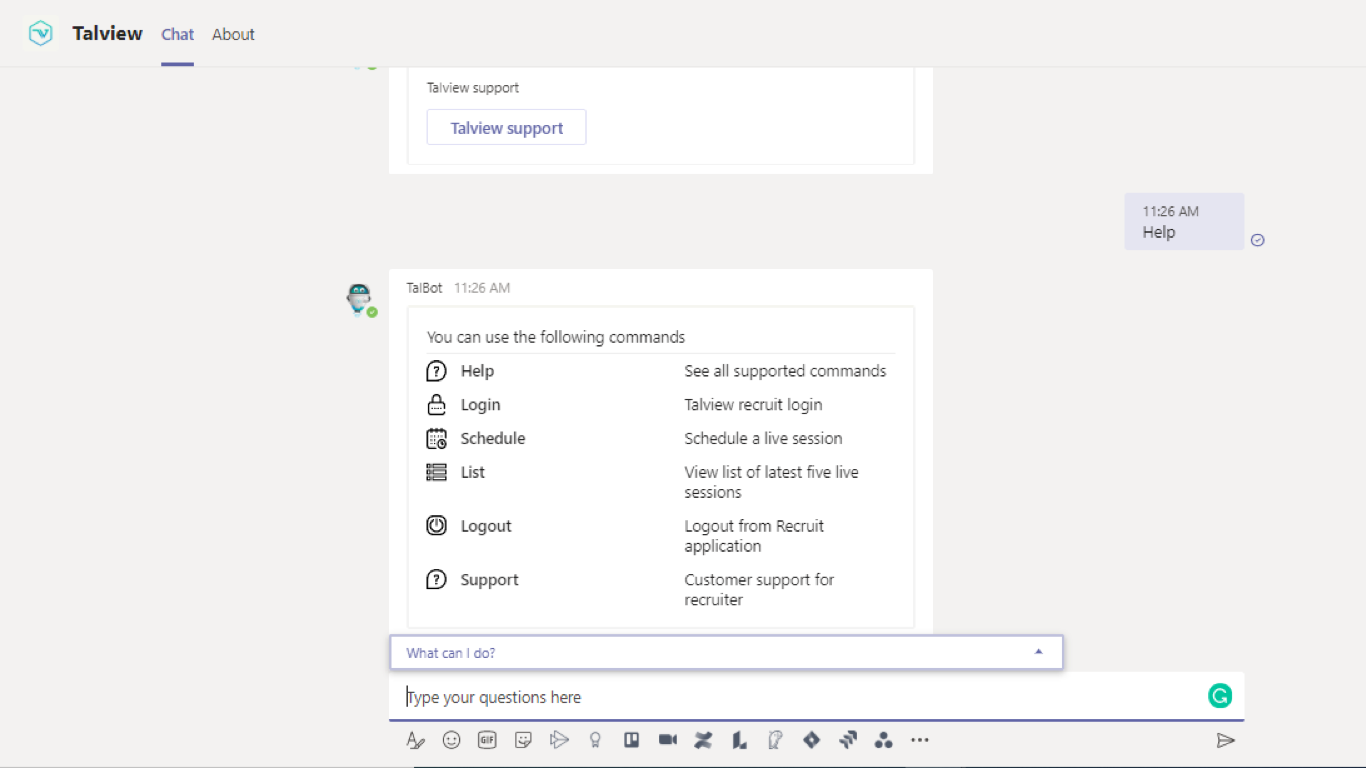This screenshot has width=1366, height=768.
Task: Click the Talview support button
Action: 506,127
